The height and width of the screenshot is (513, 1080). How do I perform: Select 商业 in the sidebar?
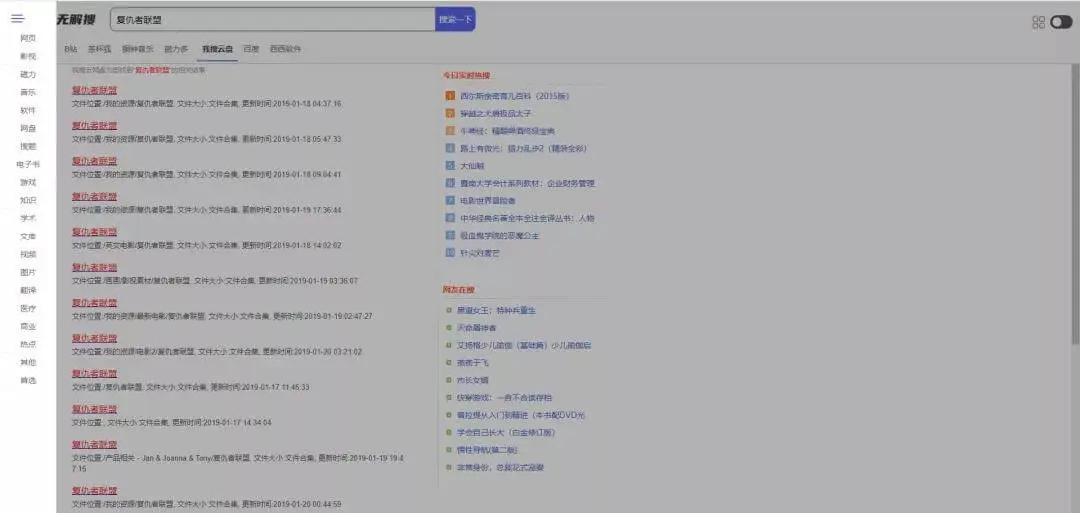28,326
